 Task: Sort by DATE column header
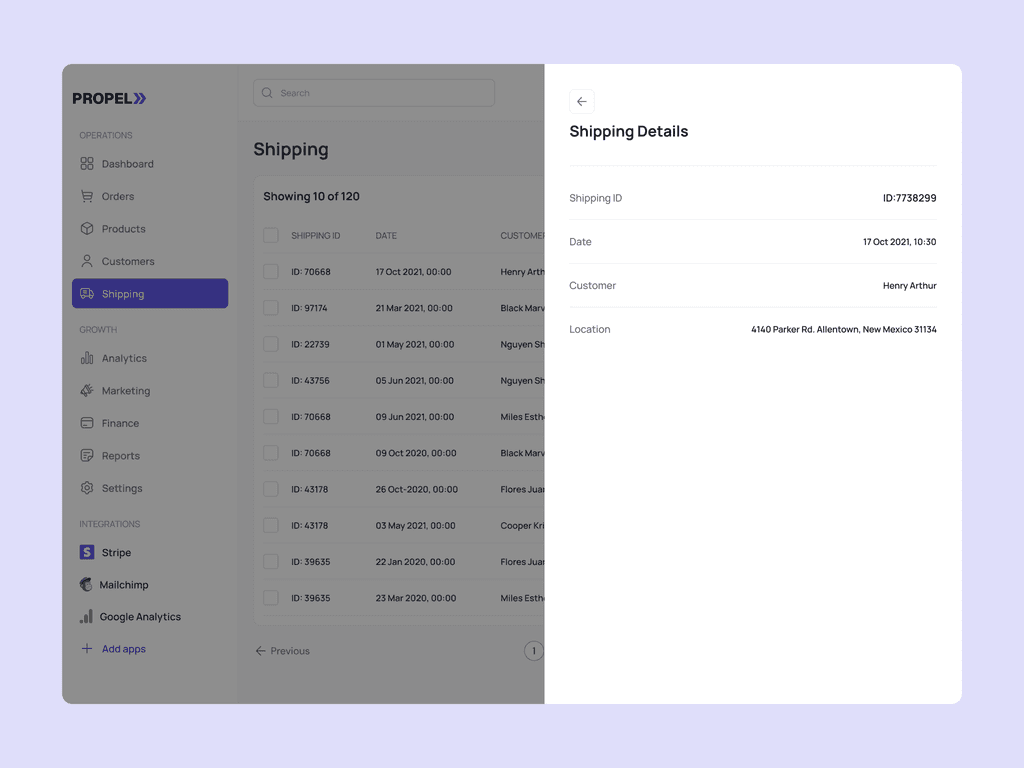386,236
